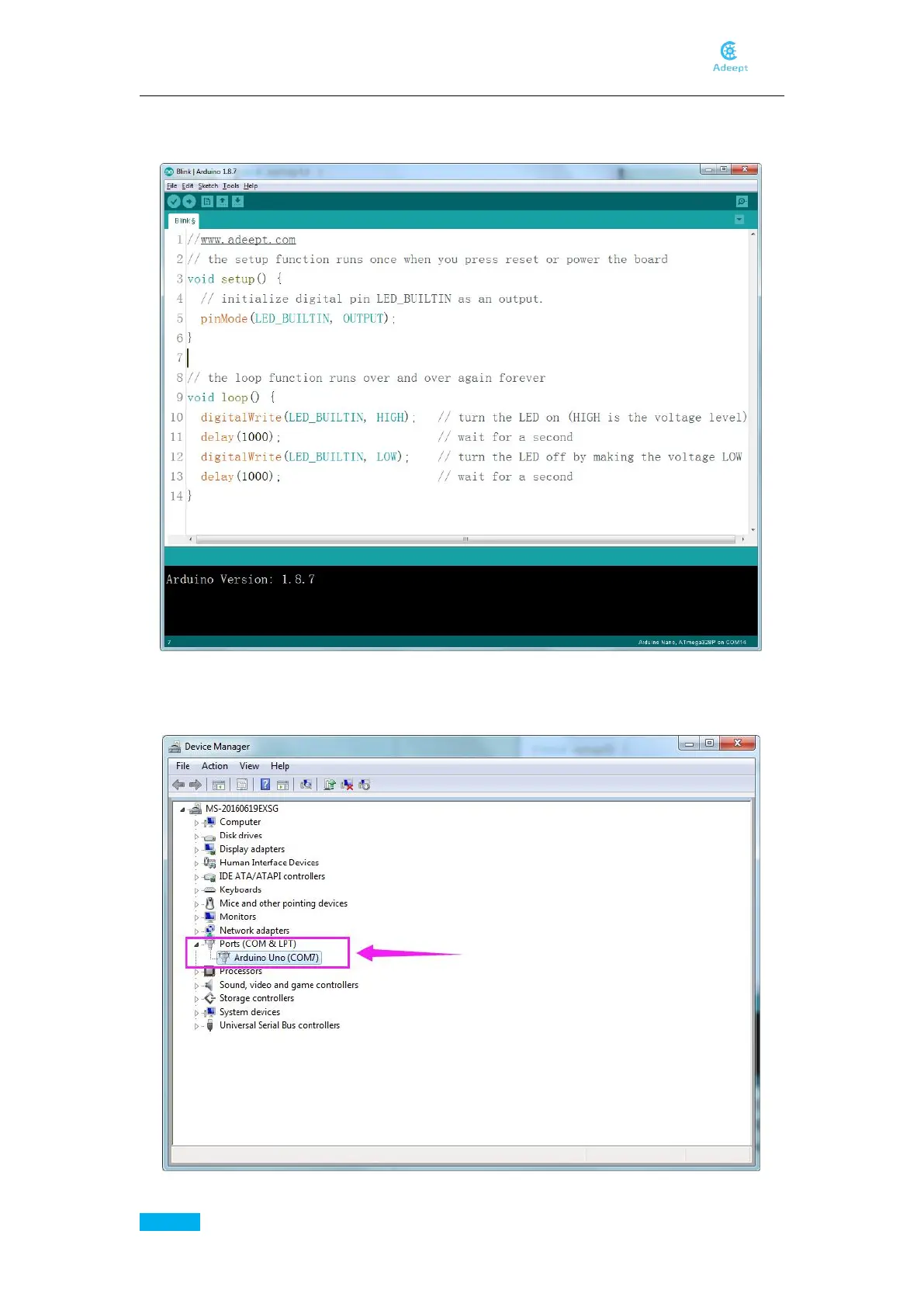Screen dimensions: 924x1307
Task: Select Sound, video and game controllers
Action: (289, 985)
